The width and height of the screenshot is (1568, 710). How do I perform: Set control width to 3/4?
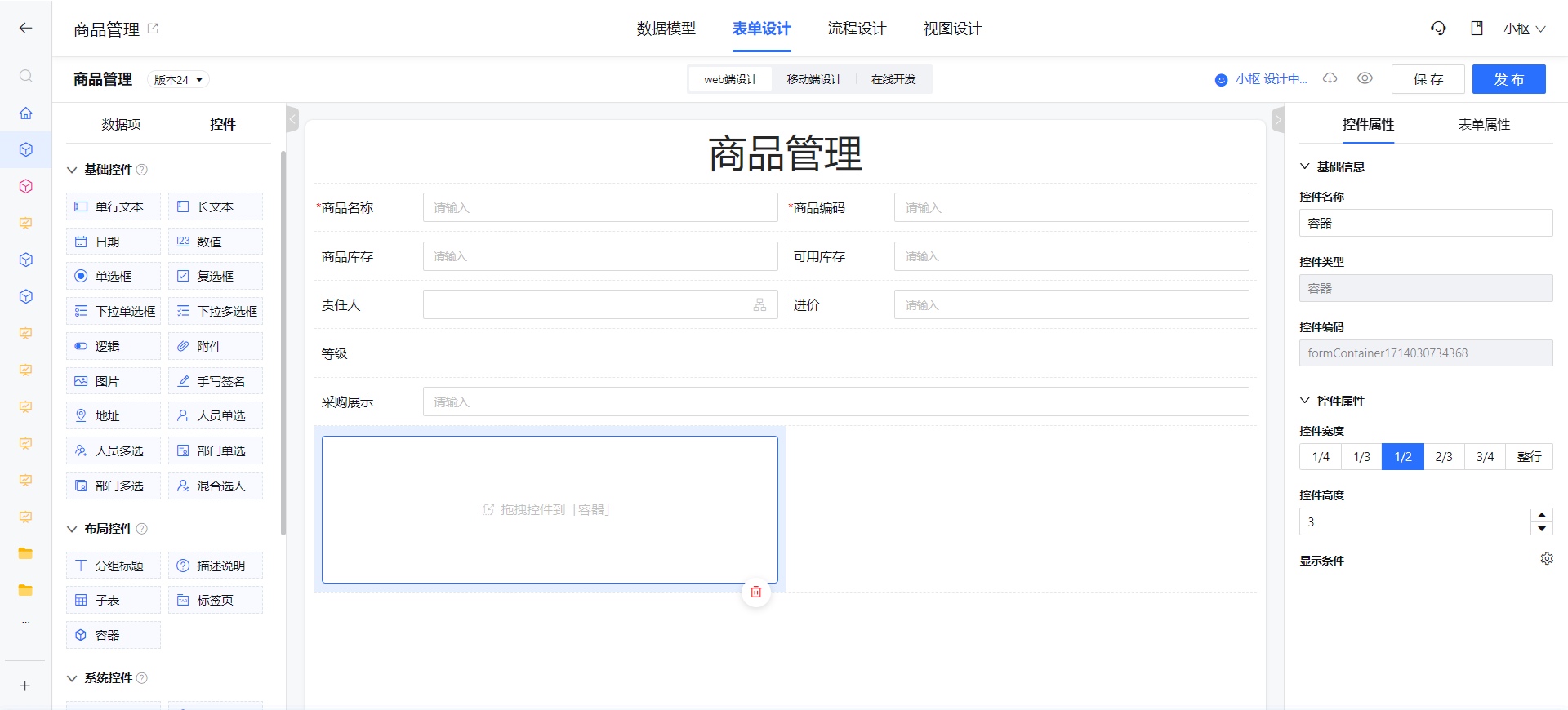pos(1485,457)
